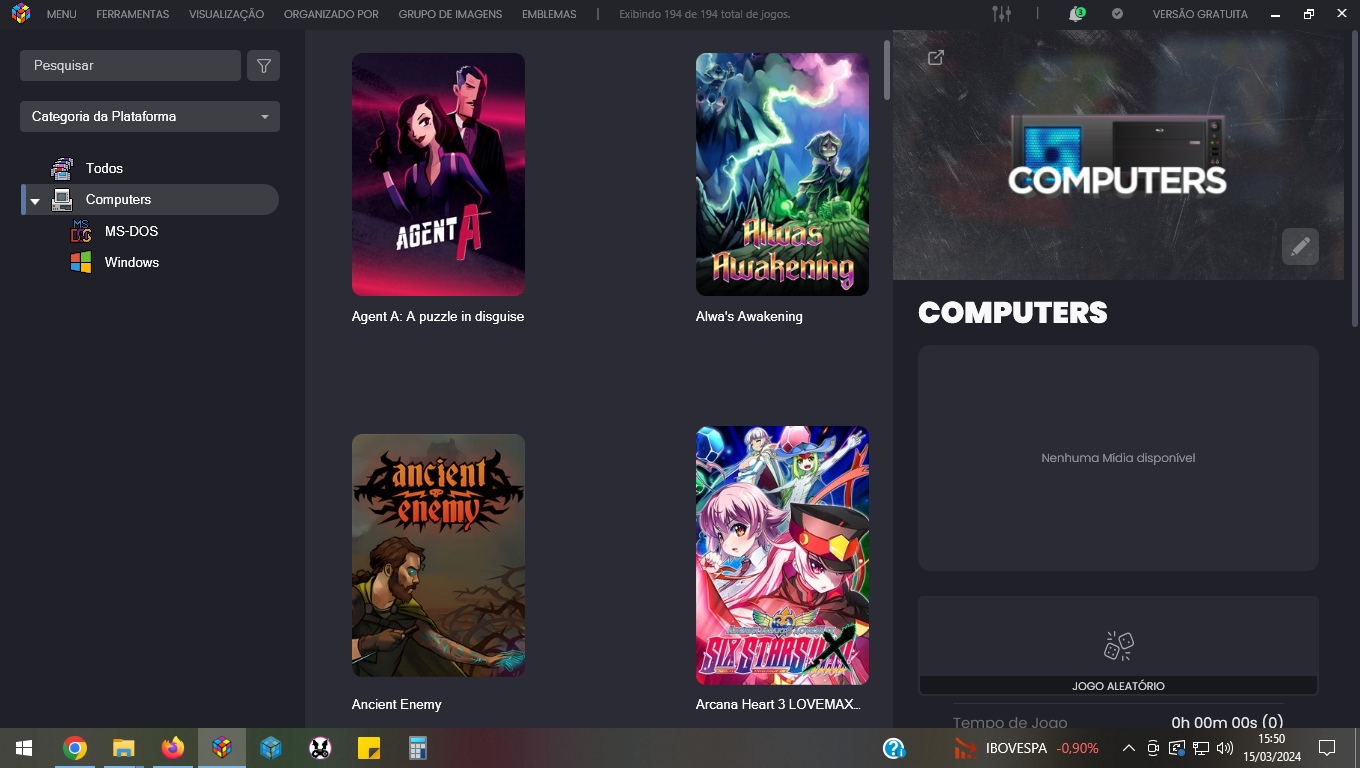Viewport: 1360px width, 768px height.
Task: Open the EMBLEMAS menu
Action: pos(549,14)
